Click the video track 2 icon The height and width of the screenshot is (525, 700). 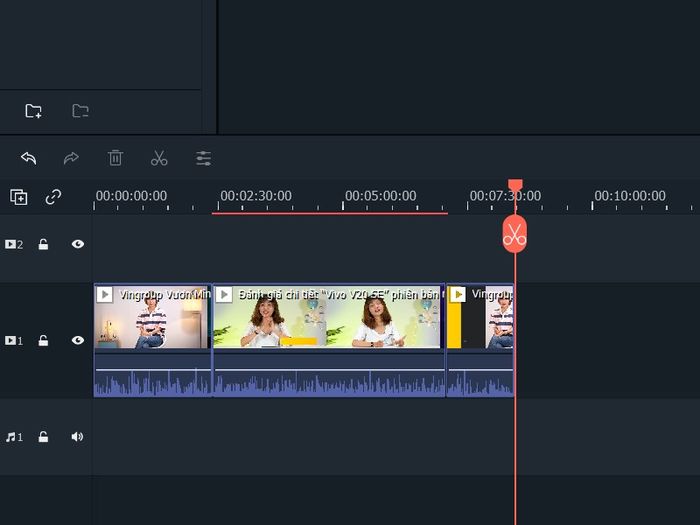click(14, 244)
